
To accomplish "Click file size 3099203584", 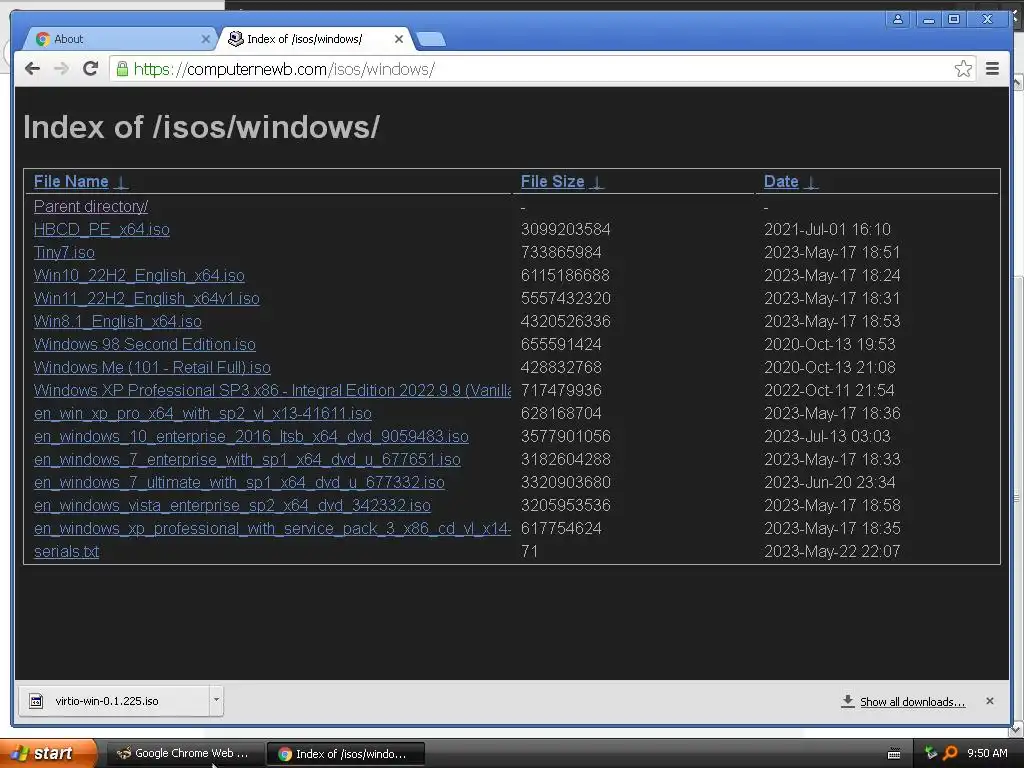I will (x=566, y=229).
